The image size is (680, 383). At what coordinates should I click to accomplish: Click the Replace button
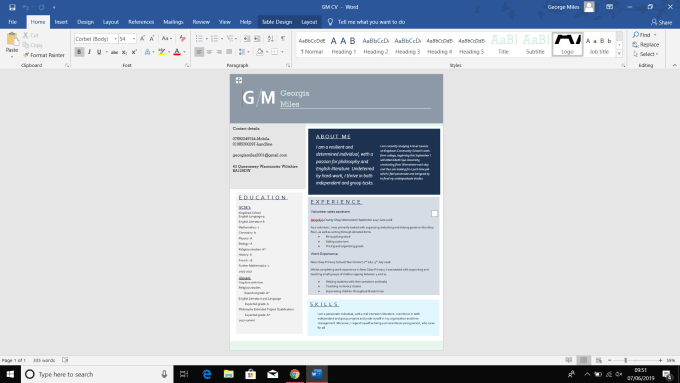click(646, 44)
